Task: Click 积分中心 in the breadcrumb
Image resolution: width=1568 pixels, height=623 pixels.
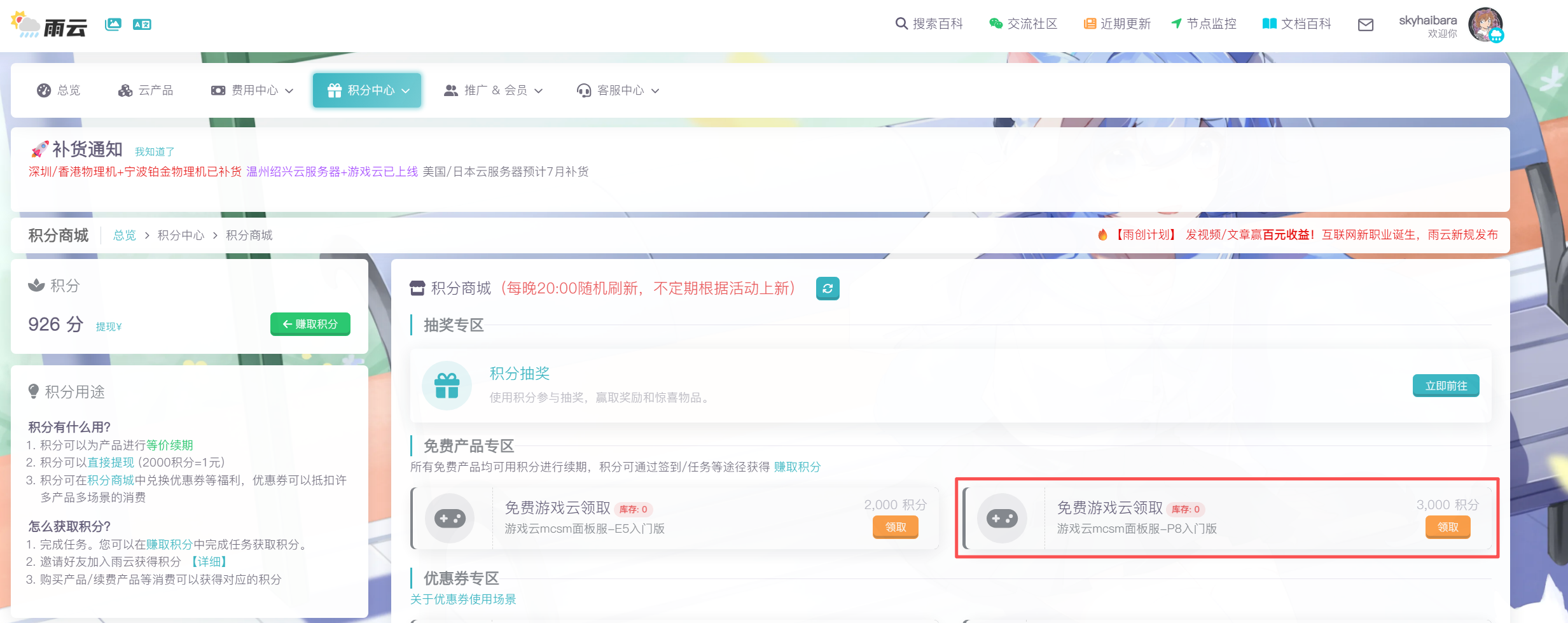Action: click(x=181, y=235)
